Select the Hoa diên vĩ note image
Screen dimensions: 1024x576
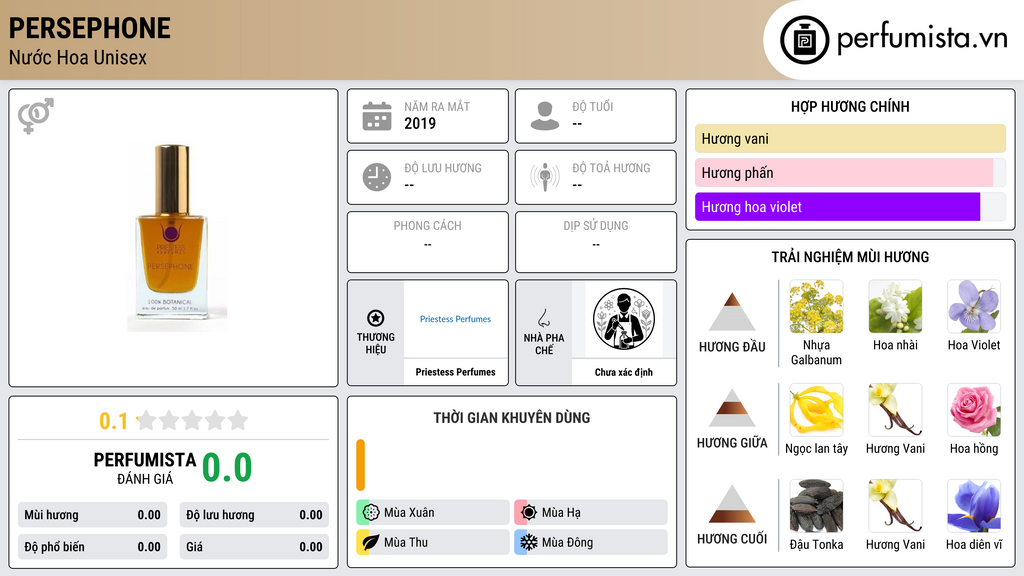pos(974,505)
